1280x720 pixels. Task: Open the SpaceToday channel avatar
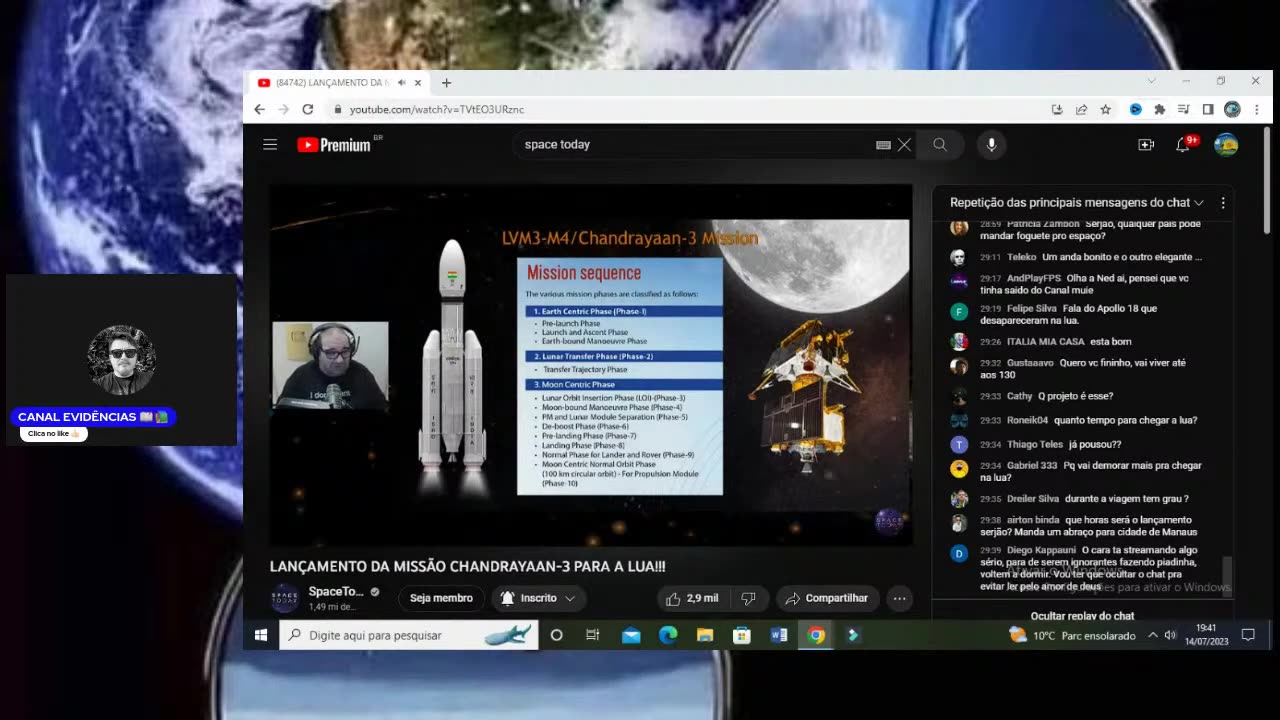(x=285, y=598)
